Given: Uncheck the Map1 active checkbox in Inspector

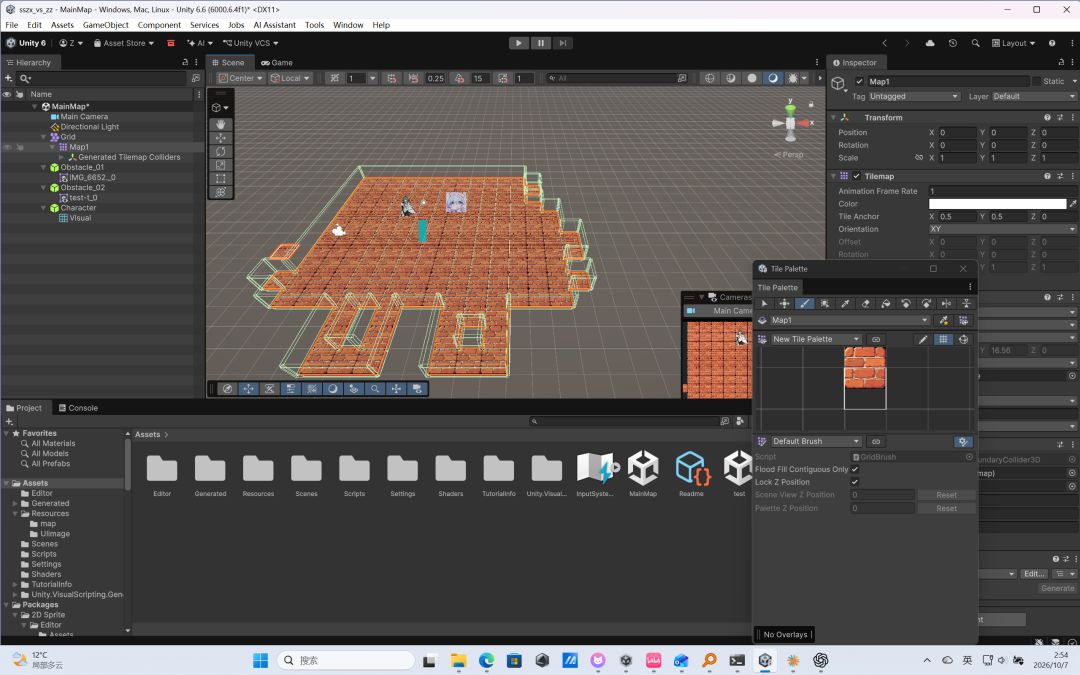Looking at the screenshot, I should point(859,81).
